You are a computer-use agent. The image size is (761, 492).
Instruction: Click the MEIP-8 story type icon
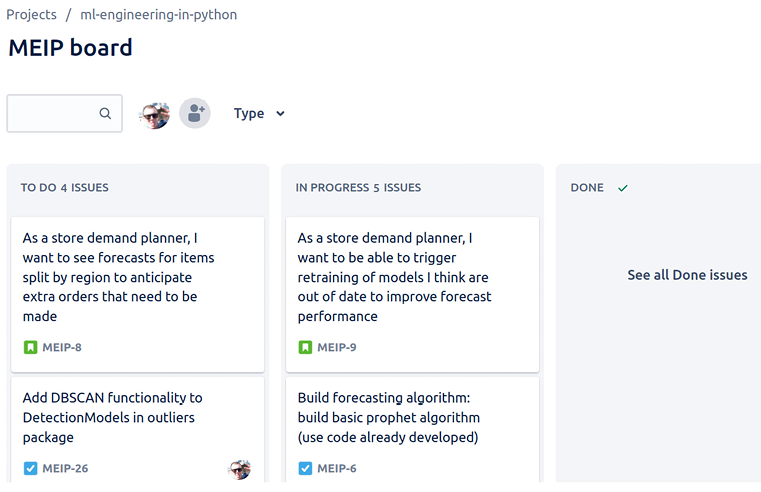pos(30,348)
